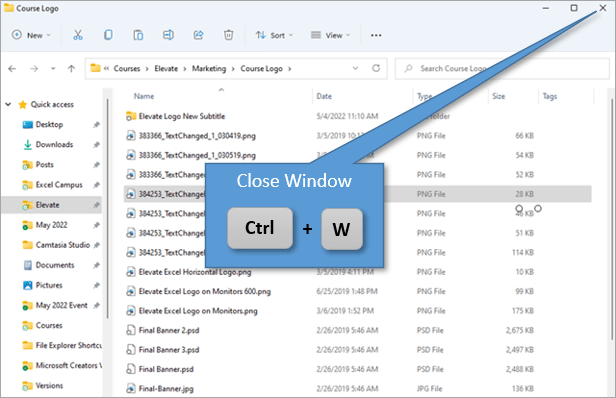Click the navigation pane vertical scrollbar
The image size is (616, 398).
pyautogui.click(x=108, y=208)
